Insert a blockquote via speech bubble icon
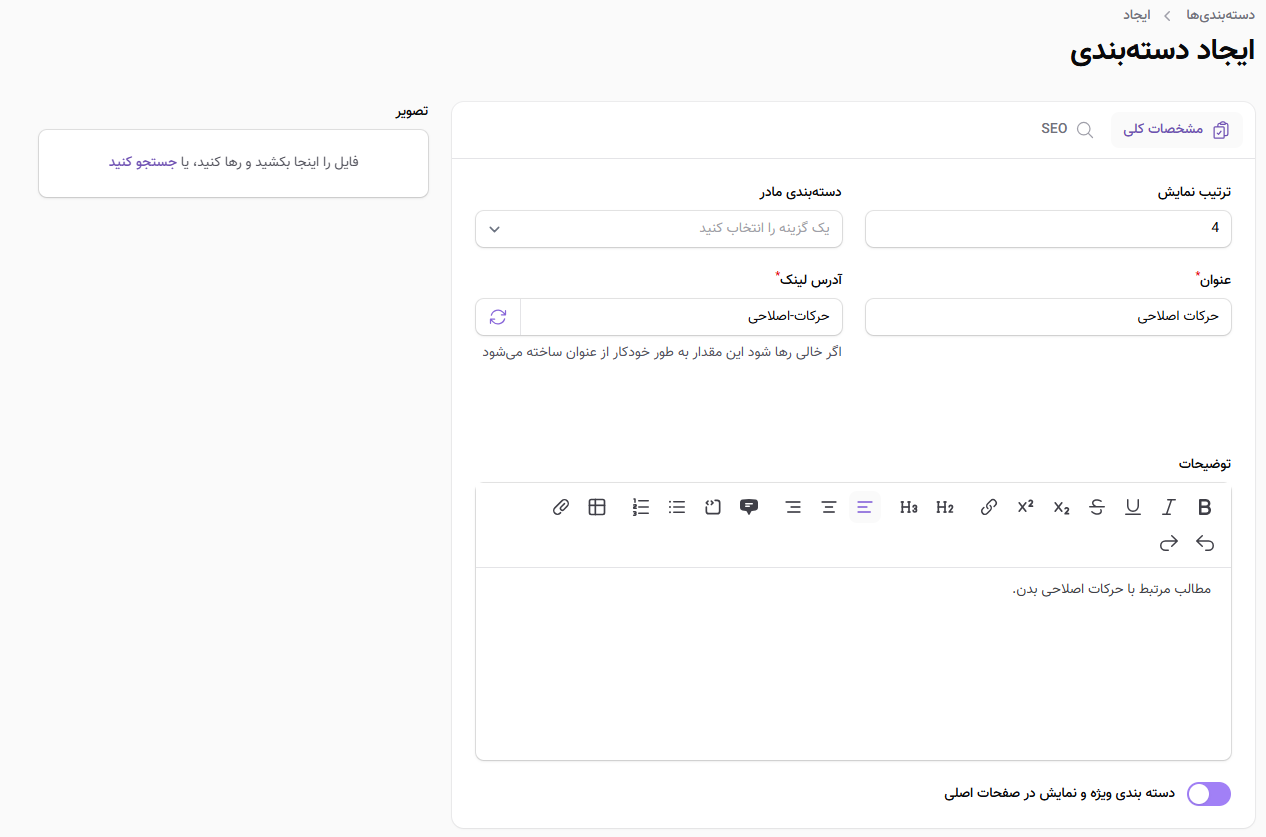This screenshot has width=1266, height=837. pos(749,507)
